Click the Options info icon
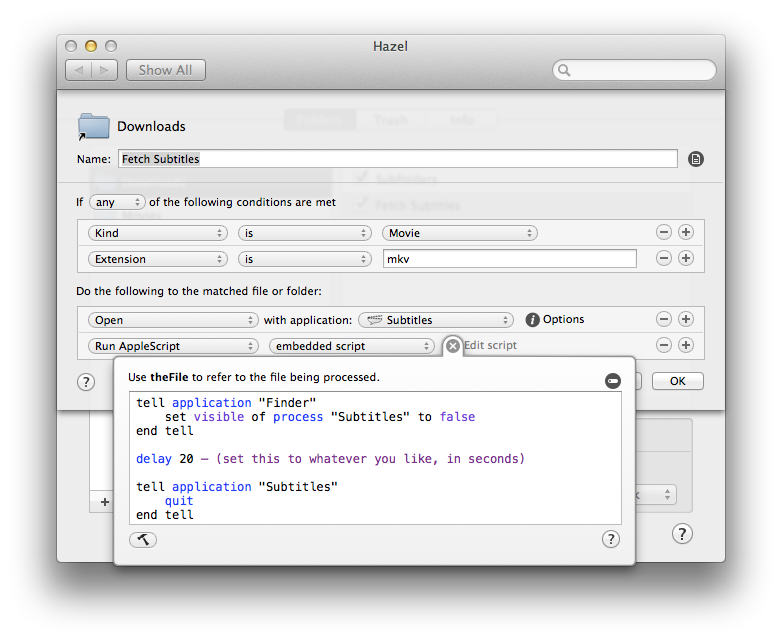This screenshot has height=641, width=782. tap(532, 320)
